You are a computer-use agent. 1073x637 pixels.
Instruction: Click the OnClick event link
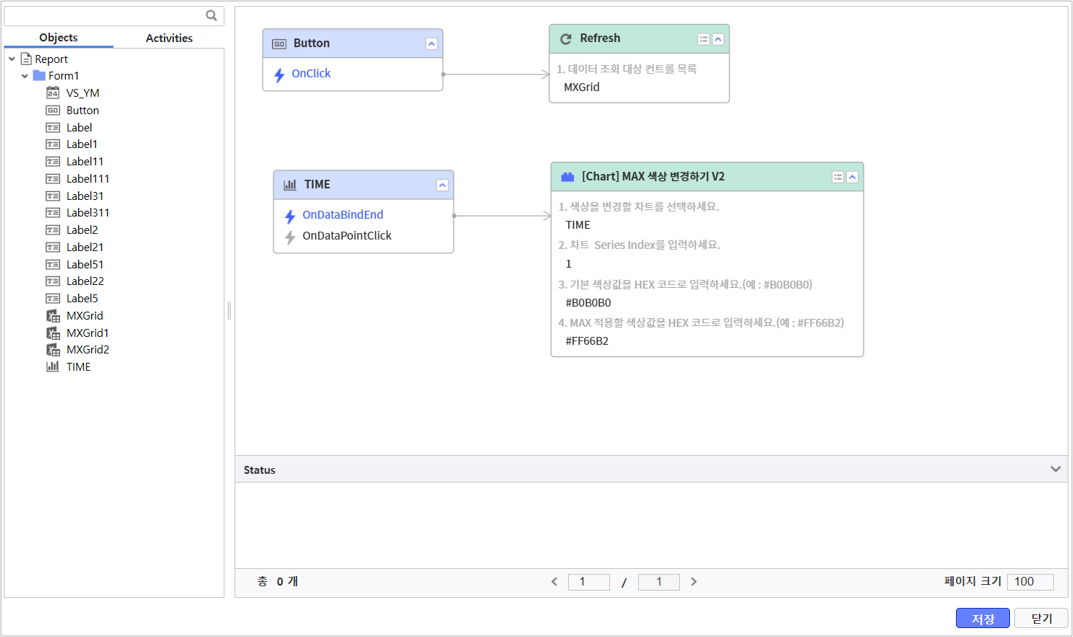pos(311,74)
